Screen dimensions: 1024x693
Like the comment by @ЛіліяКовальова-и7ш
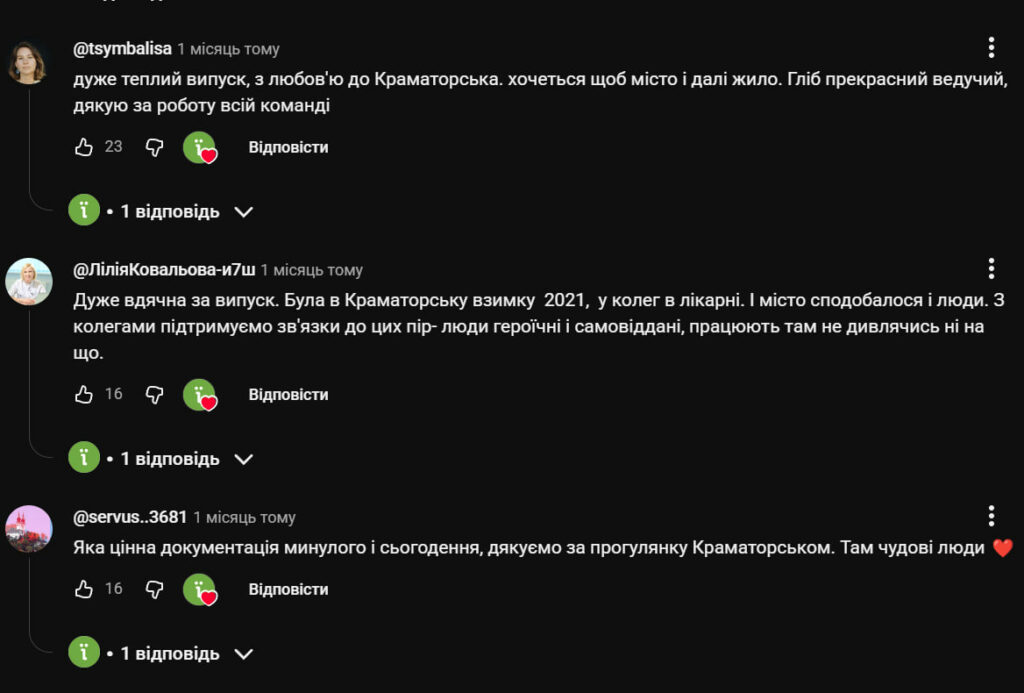(84, 394)
